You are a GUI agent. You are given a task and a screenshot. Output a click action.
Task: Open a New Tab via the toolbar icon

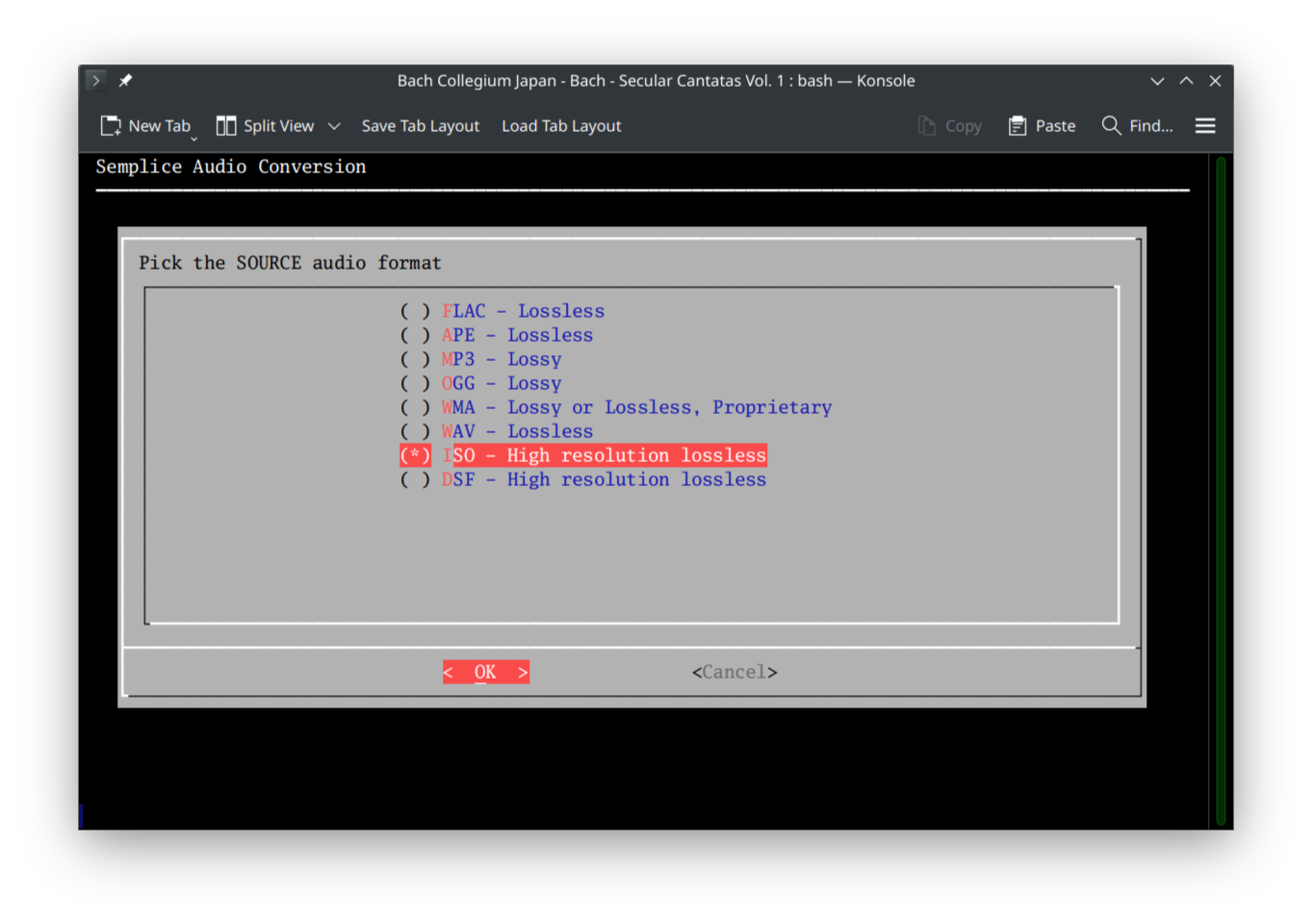111,125
